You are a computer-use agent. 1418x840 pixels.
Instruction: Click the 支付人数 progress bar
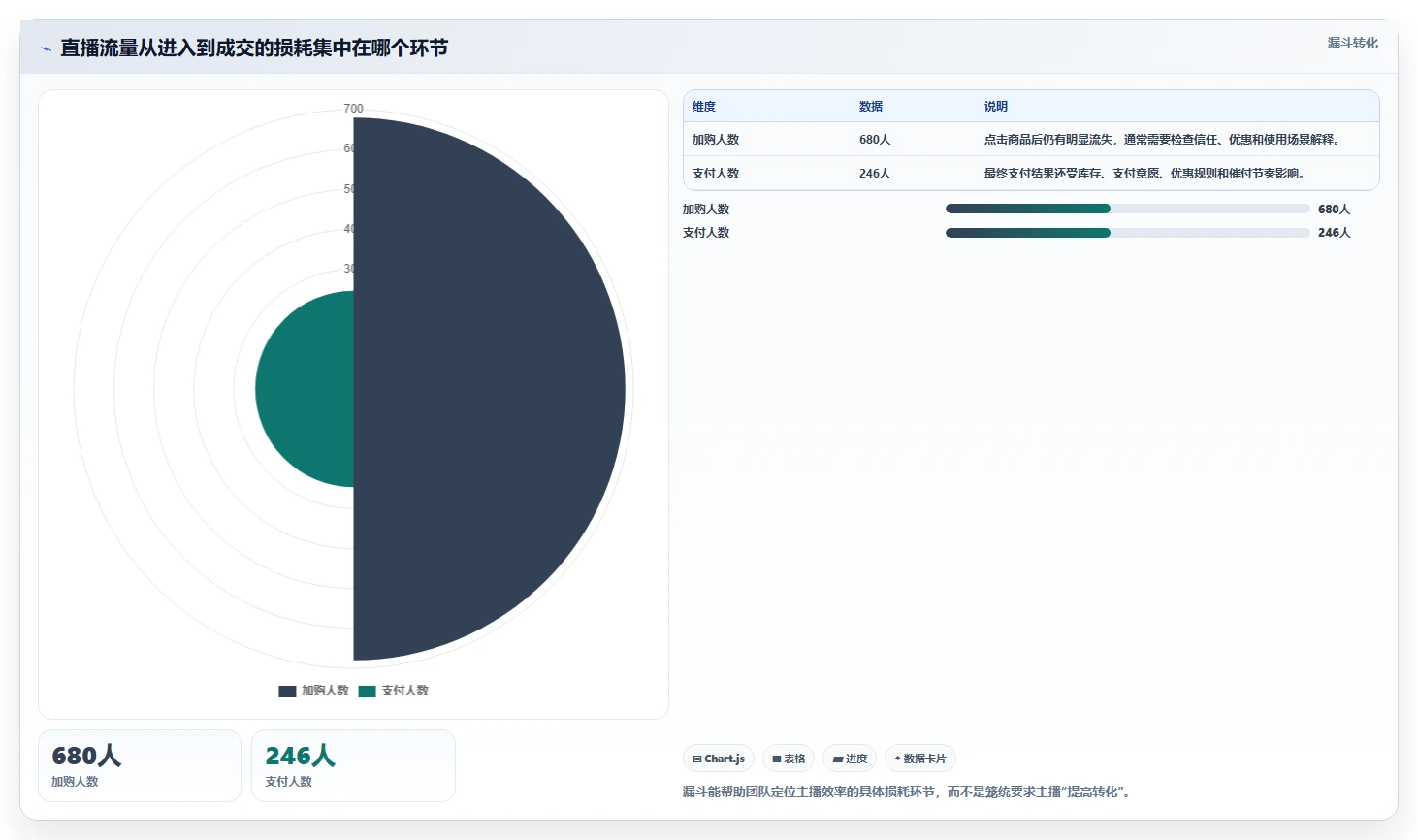point(1128,233)
